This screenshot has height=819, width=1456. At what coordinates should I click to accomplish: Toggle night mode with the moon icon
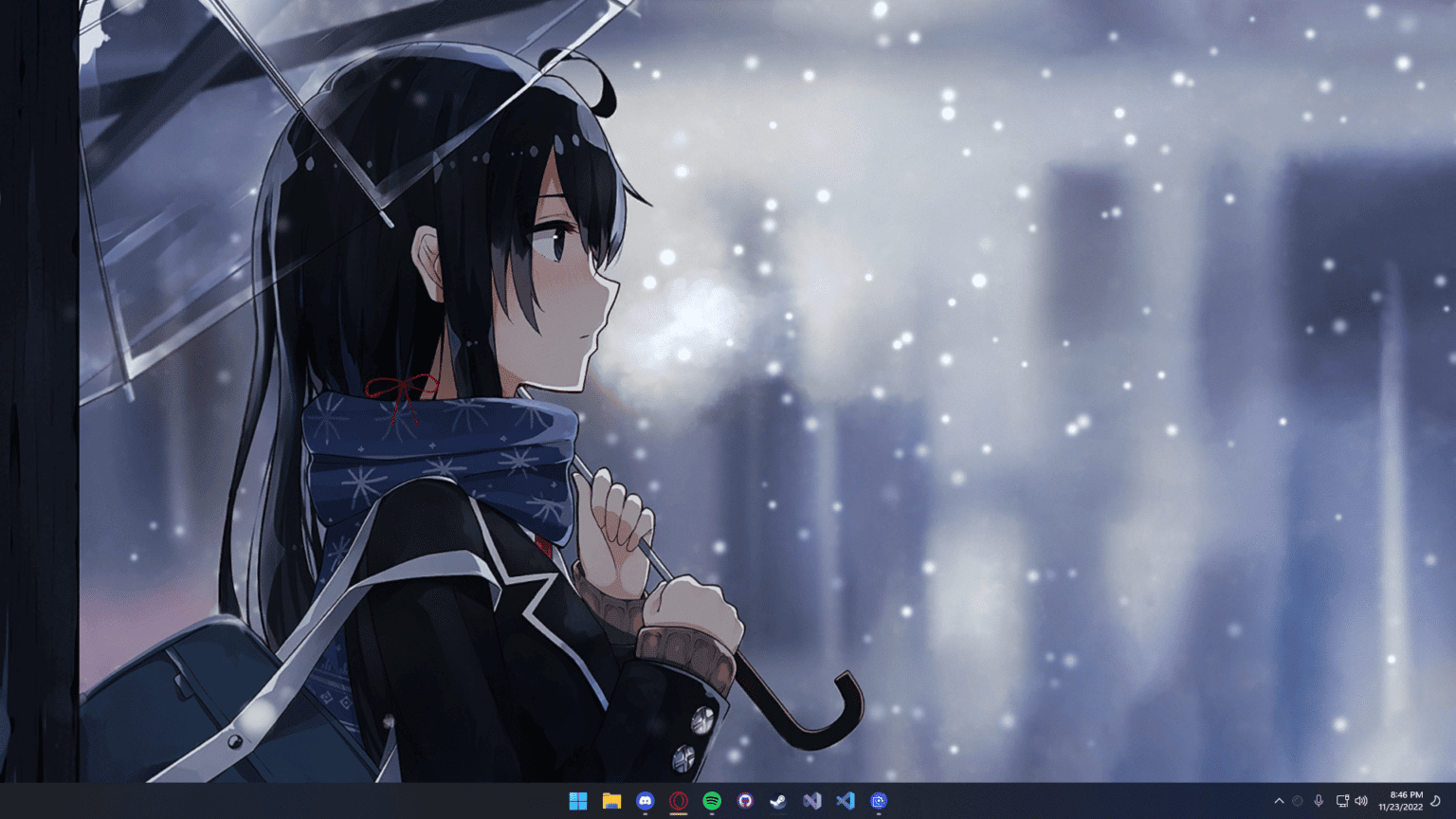coord(1434,801)
